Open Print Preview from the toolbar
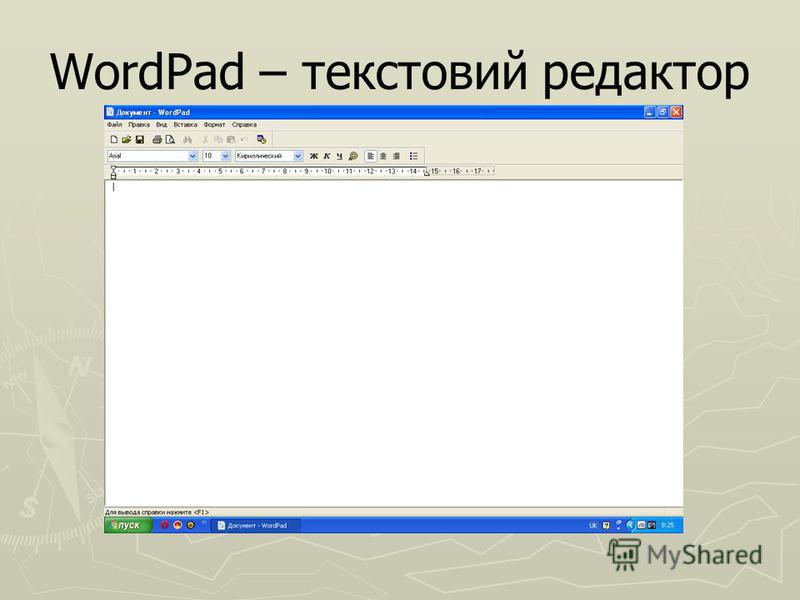Screen dimensions: 800x600 coord(170,139)
